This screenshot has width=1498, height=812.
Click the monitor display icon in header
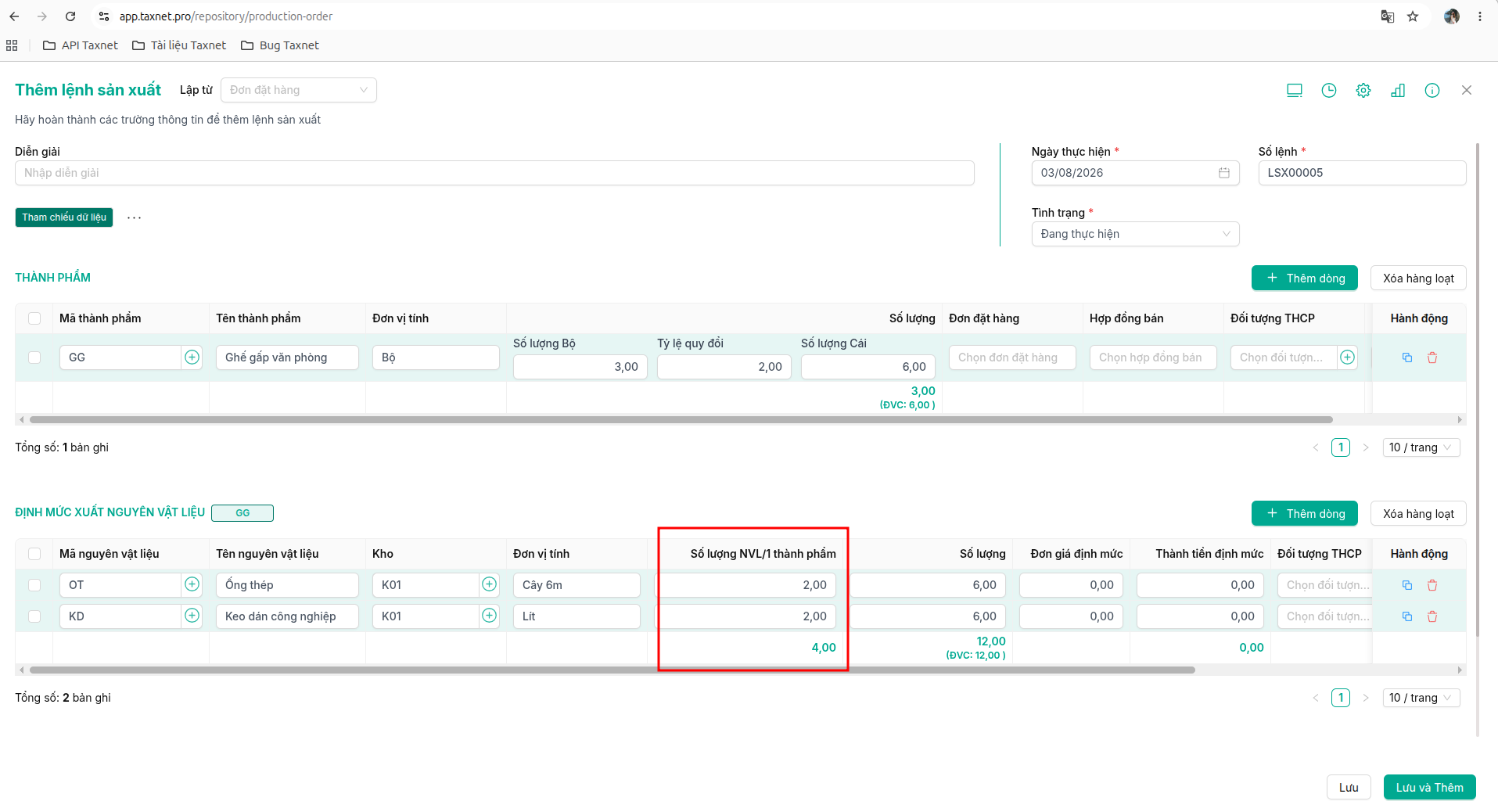click(x=1294, y=91)
